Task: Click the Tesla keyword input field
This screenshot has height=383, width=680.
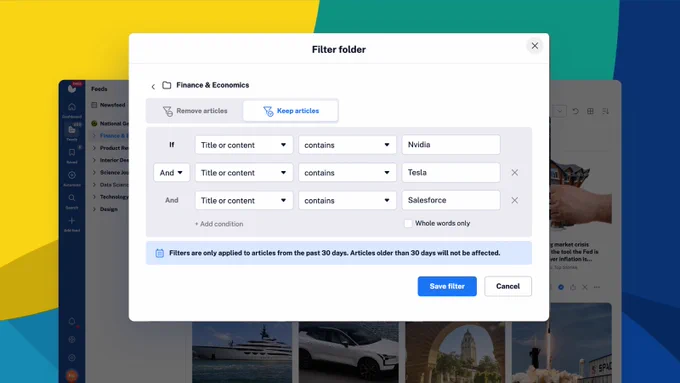Action: click(x=451, y=172)
